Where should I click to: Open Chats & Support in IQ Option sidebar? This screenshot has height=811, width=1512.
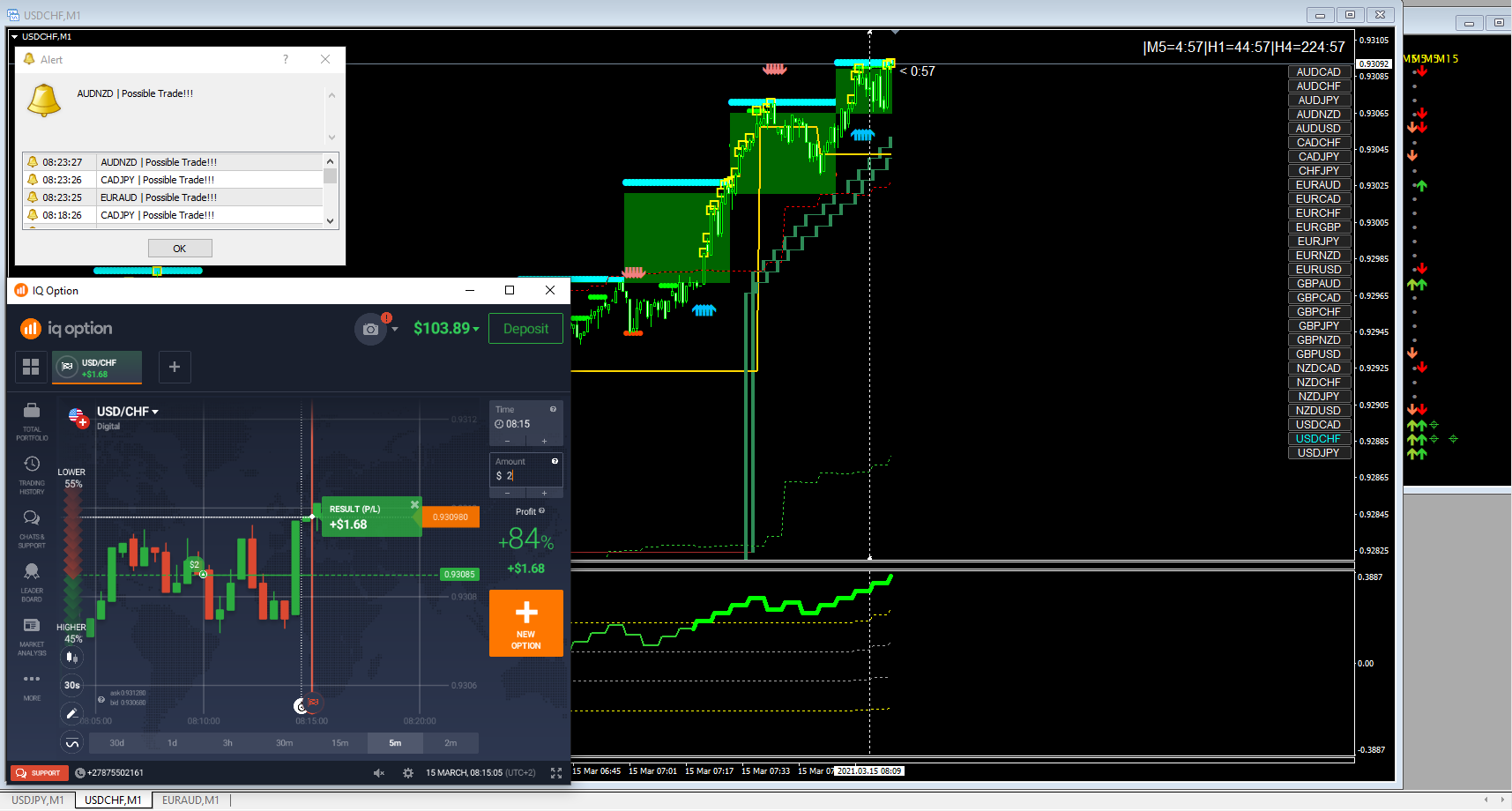pos(32,529)
